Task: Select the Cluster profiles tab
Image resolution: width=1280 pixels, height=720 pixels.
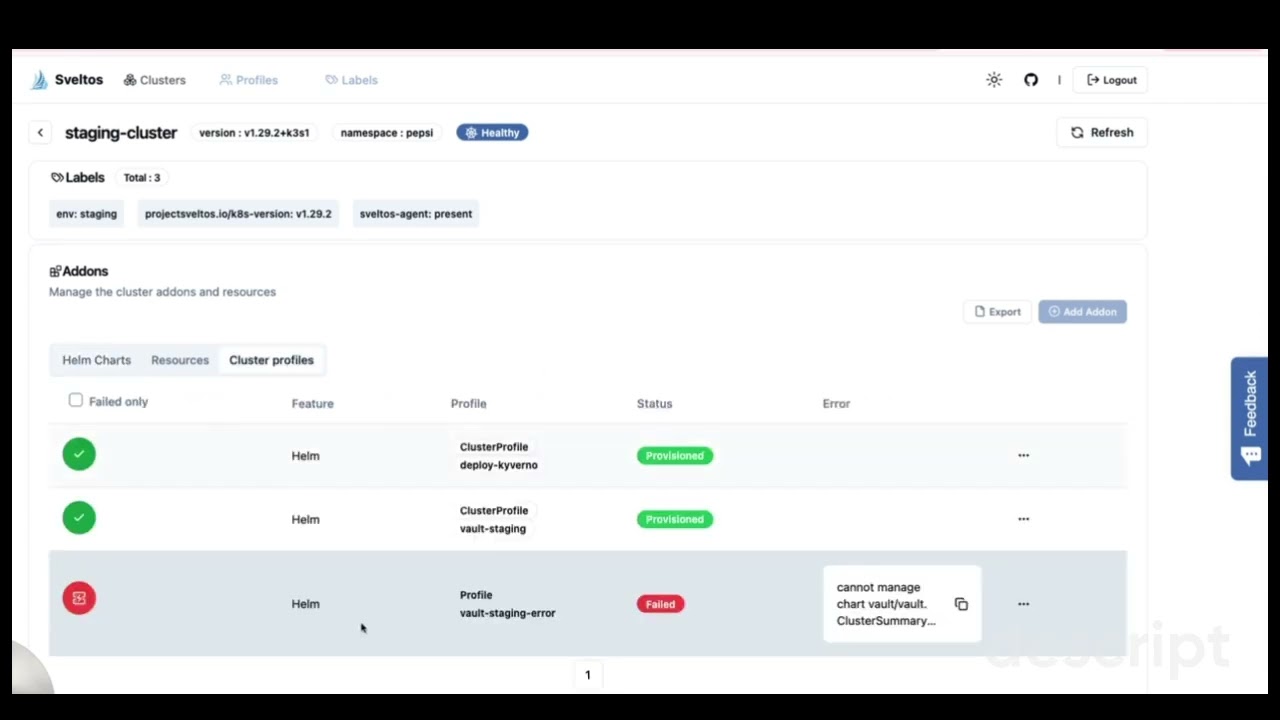Action: [x=271, y=360]
